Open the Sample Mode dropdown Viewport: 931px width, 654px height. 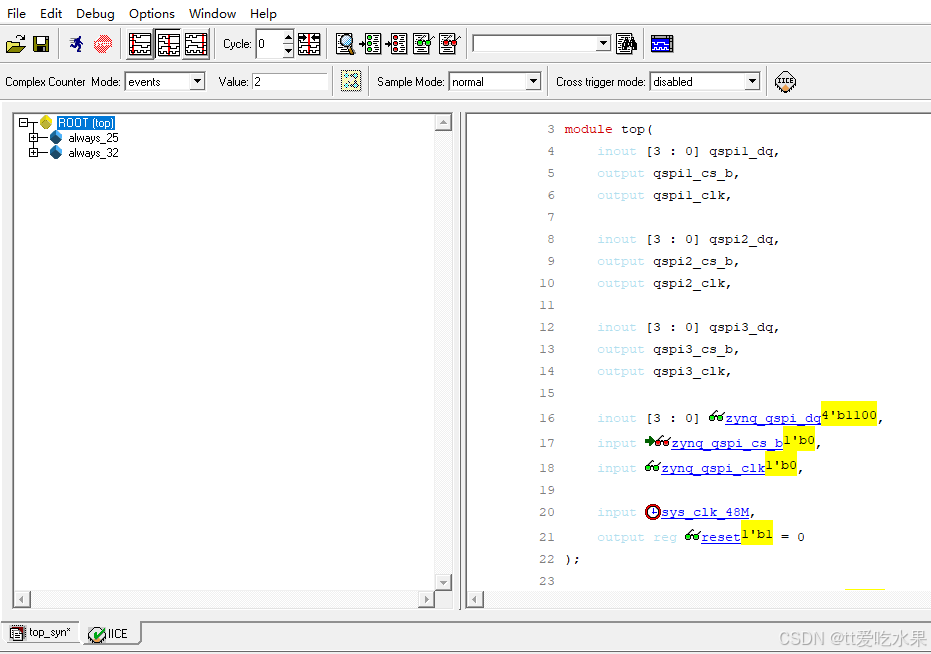tap(533, 81)
